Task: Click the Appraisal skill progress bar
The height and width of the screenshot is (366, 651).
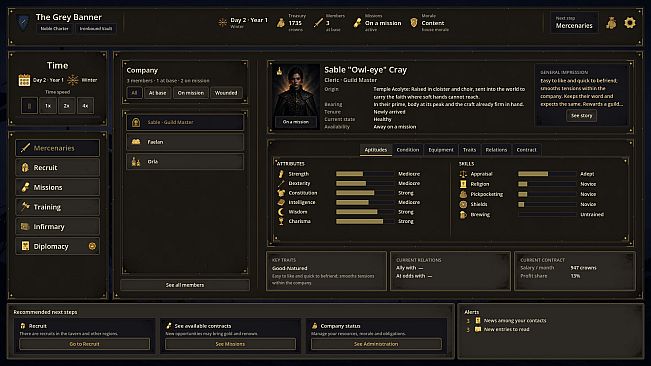Action: [547, 174]
